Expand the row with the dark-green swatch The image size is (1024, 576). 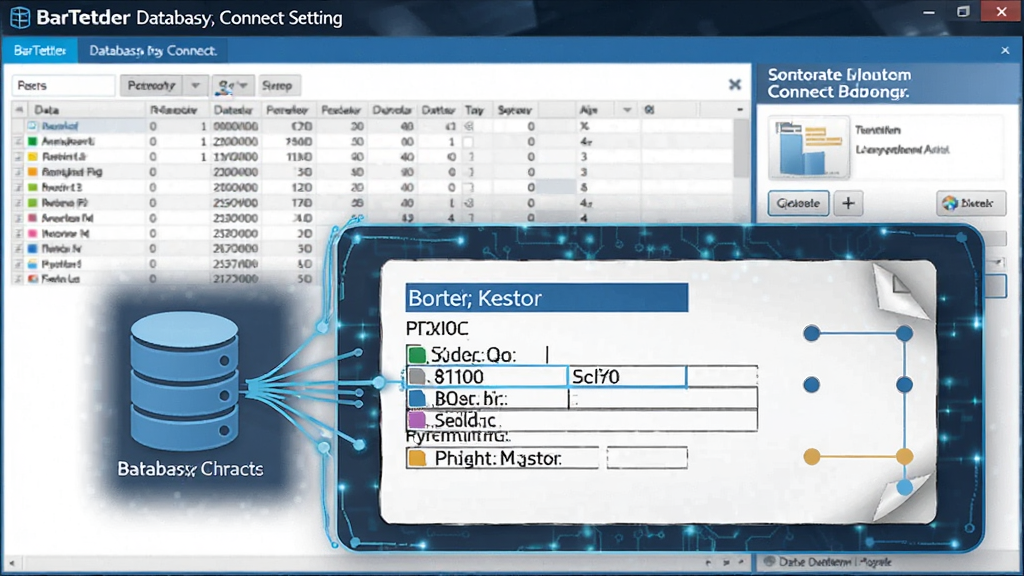(x=18, y=141)
